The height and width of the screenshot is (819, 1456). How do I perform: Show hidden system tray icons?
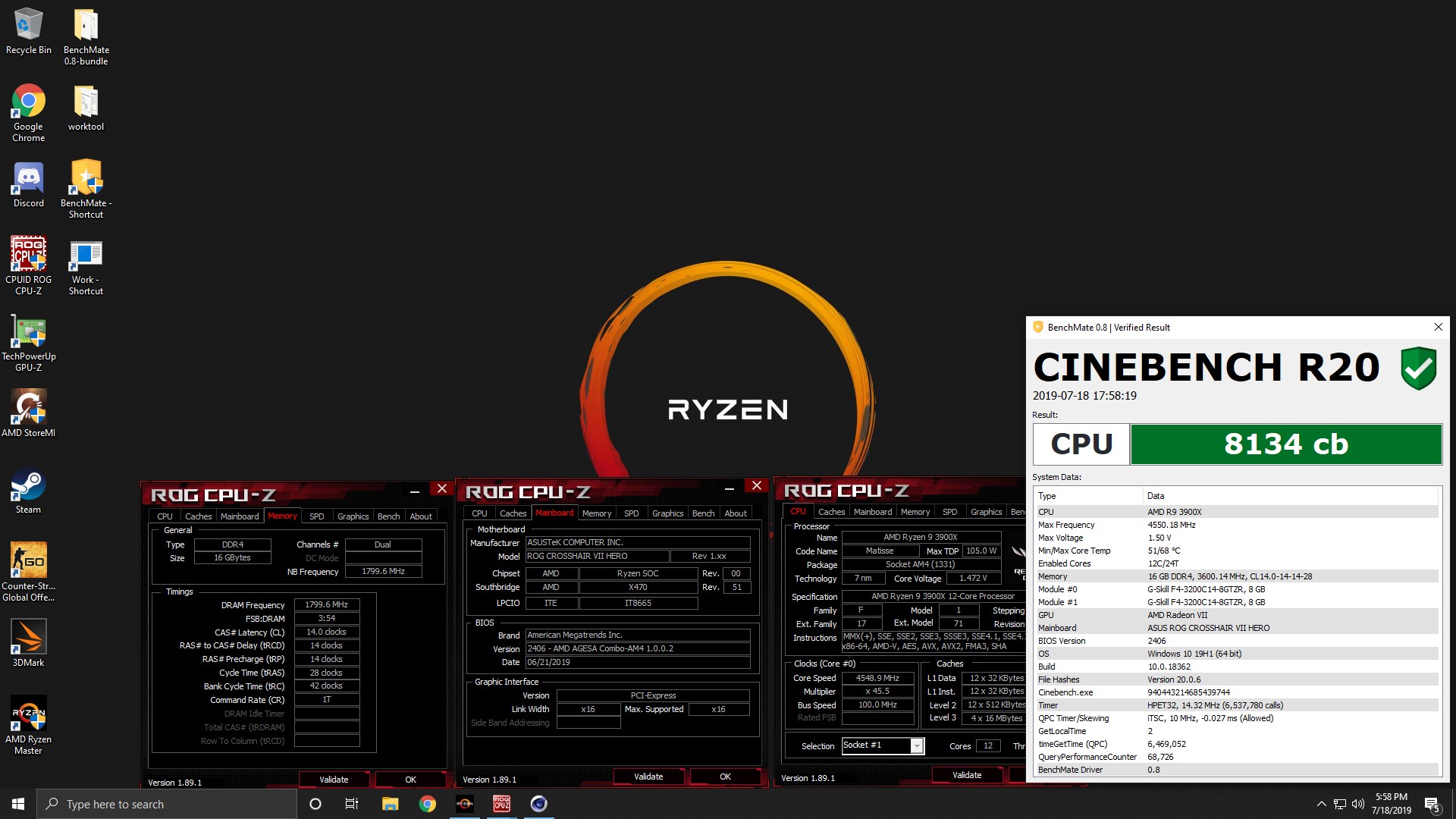tap(1321, 804)
